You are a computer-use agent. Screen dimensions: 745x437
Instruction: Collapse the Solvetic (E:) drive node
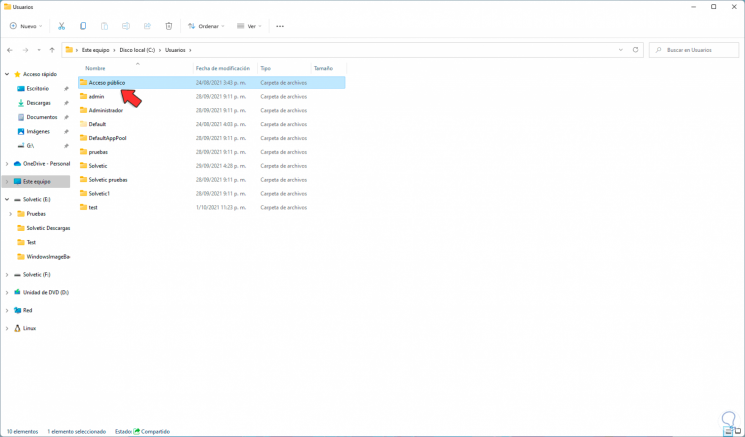point(7,200)
